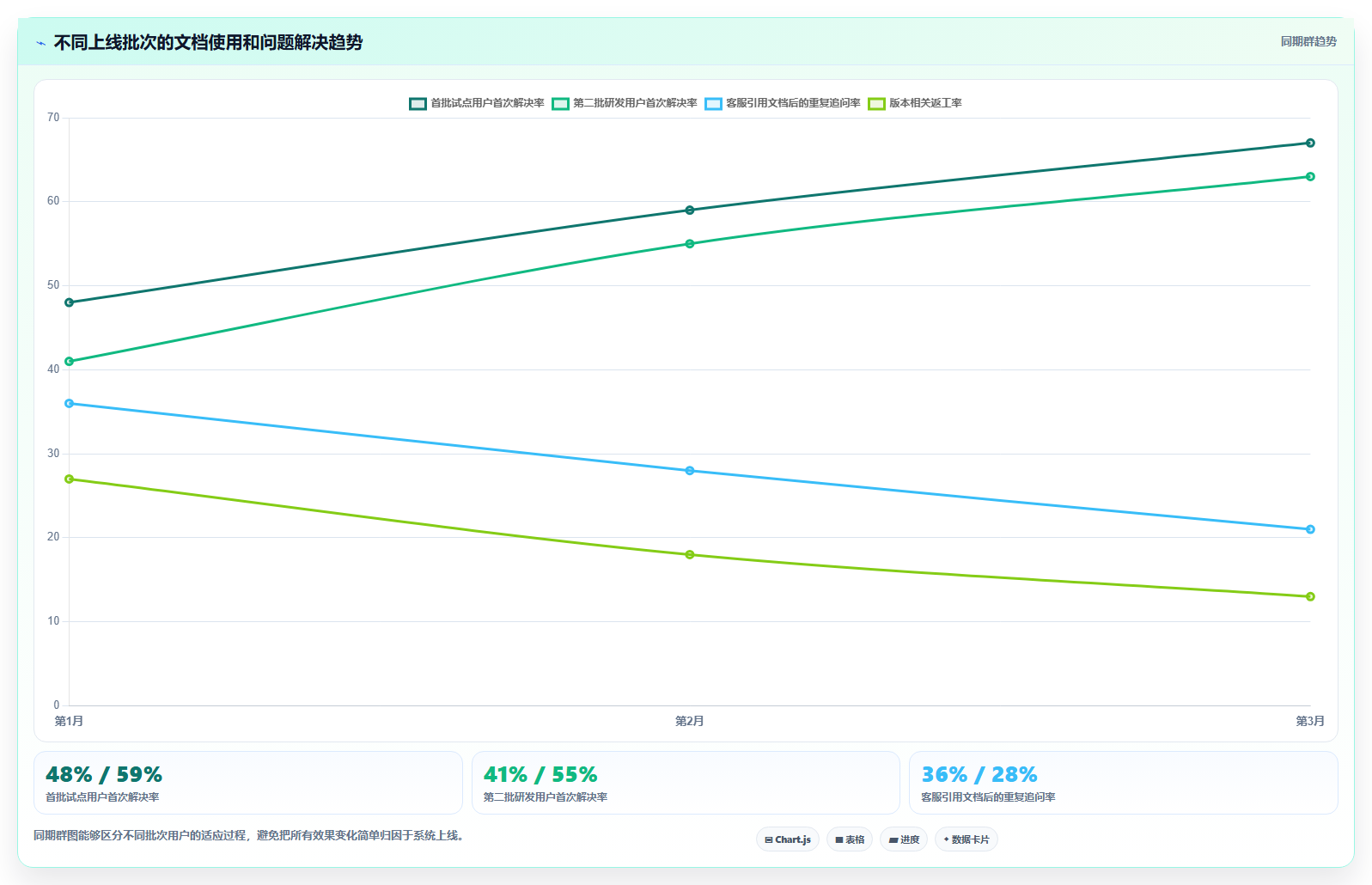
Task: Click the blue data point at 第3月
Action: point(1310,529)
